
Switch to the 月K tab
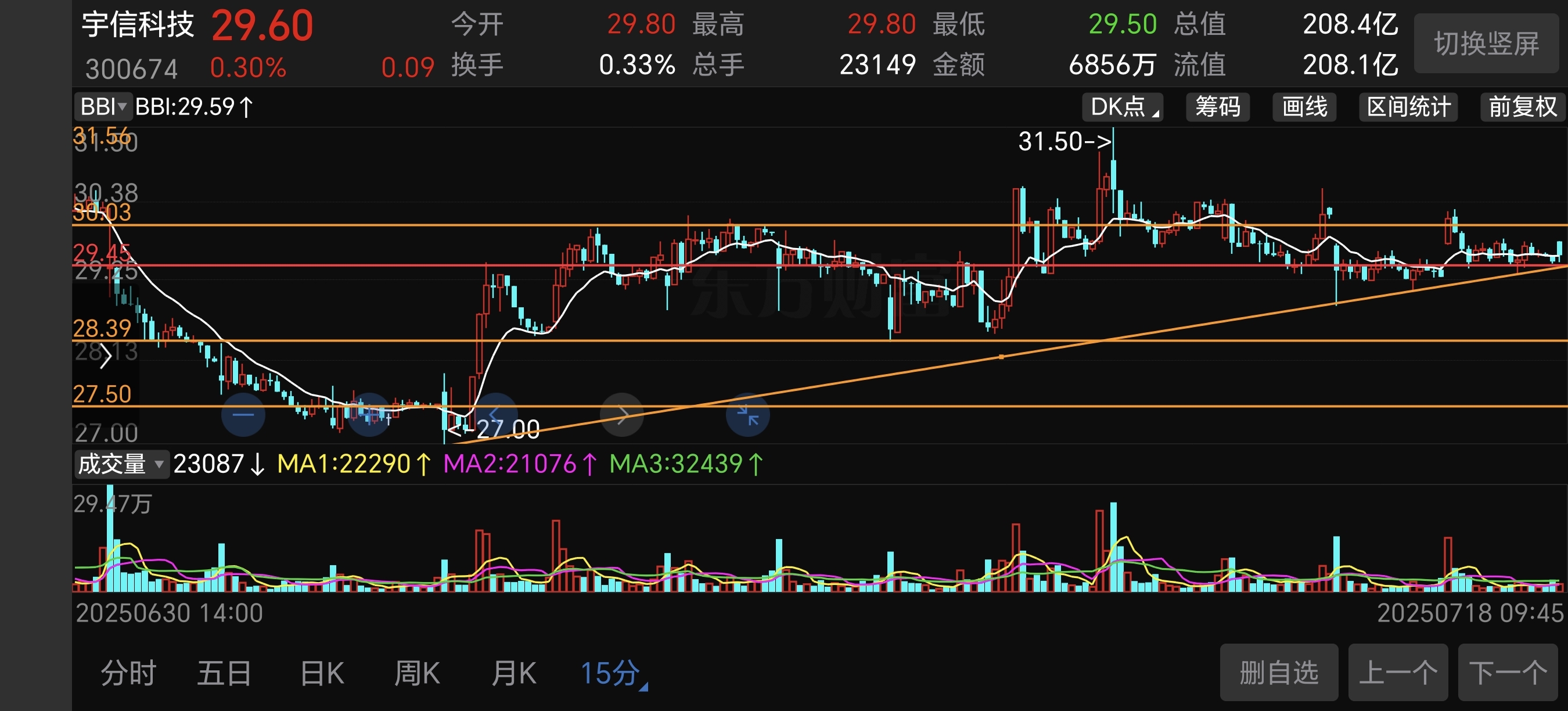point(514,674)
